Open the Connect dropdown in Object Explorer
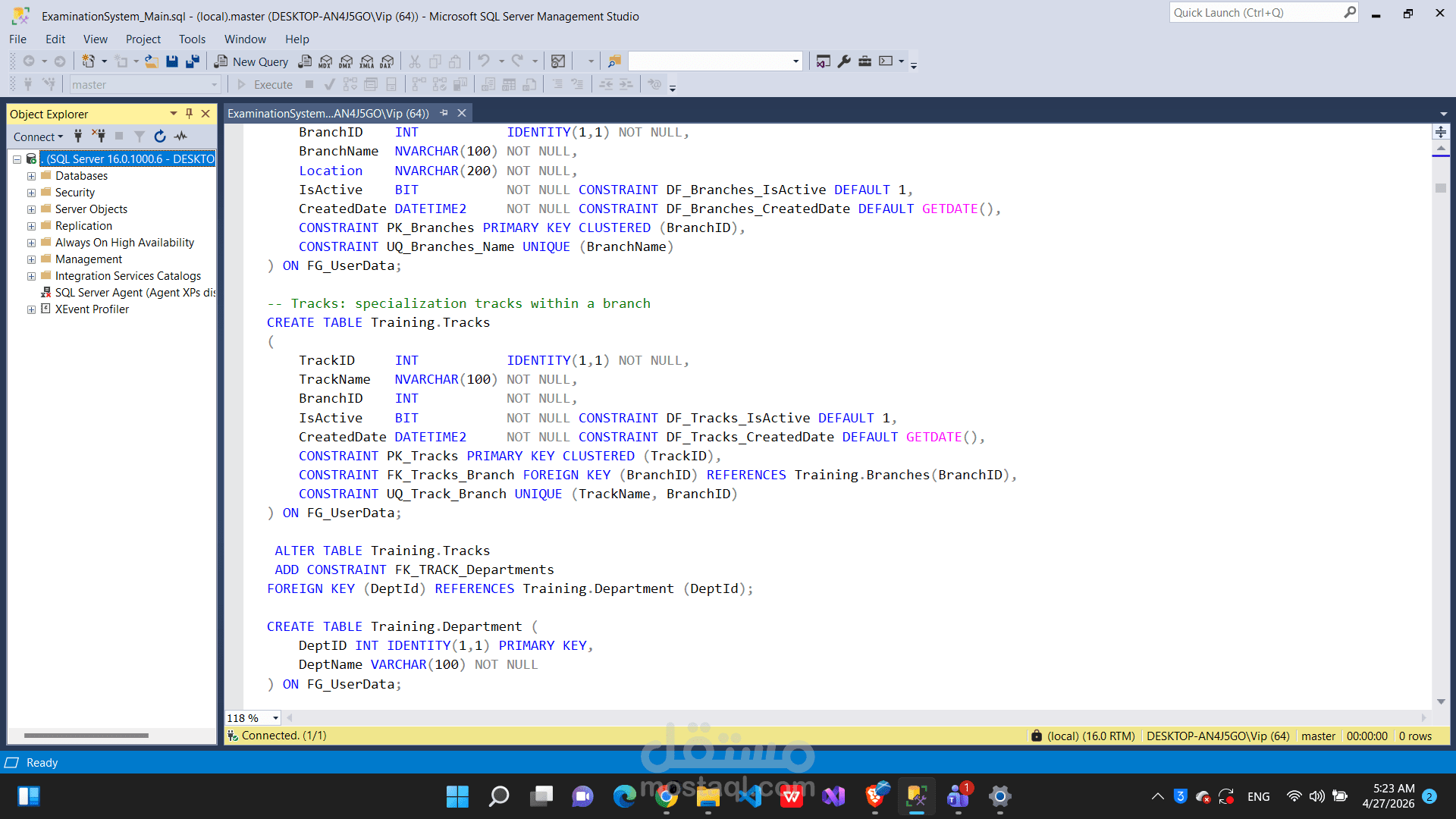The width and height of the screenshot is (1456, 819). (x=38, y=136)
